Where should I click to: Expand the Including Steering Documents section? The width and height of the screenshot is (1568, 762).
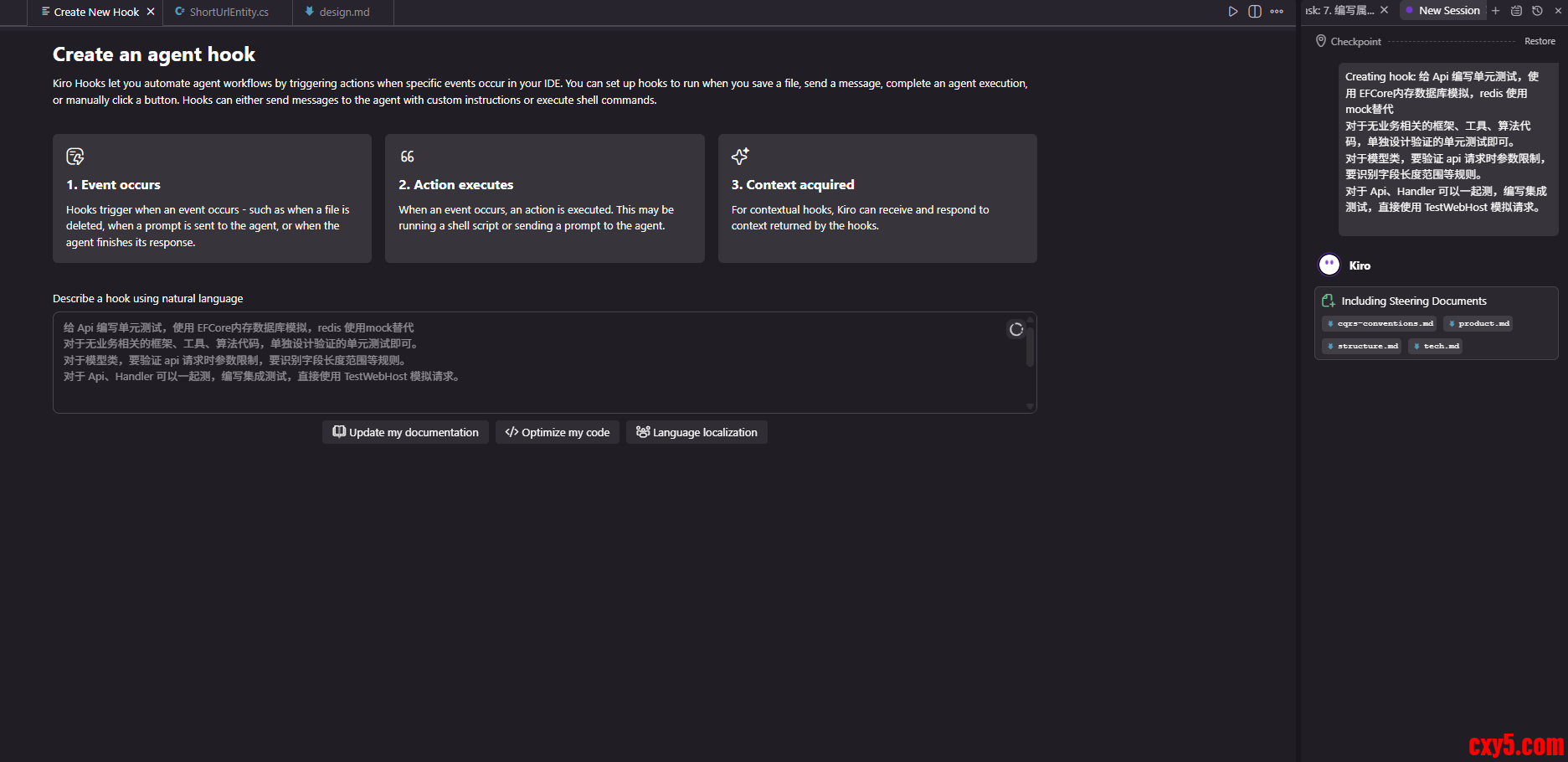pos(1413,301)
